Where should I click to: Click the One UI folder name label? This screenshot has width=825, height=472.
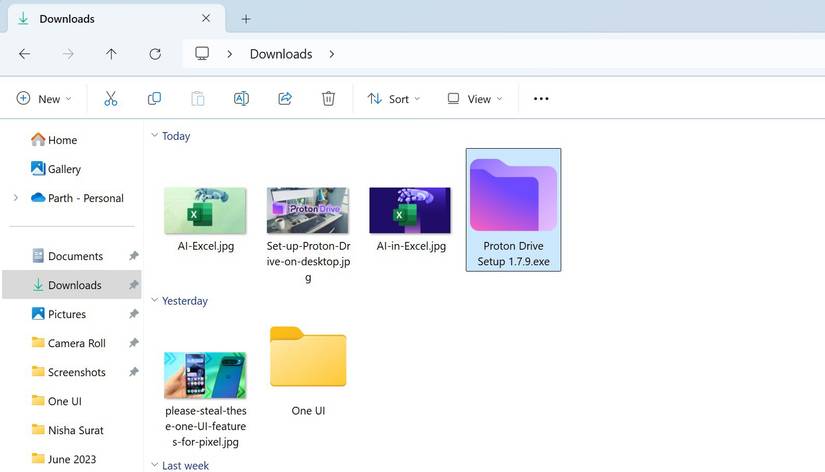(308, 410)
